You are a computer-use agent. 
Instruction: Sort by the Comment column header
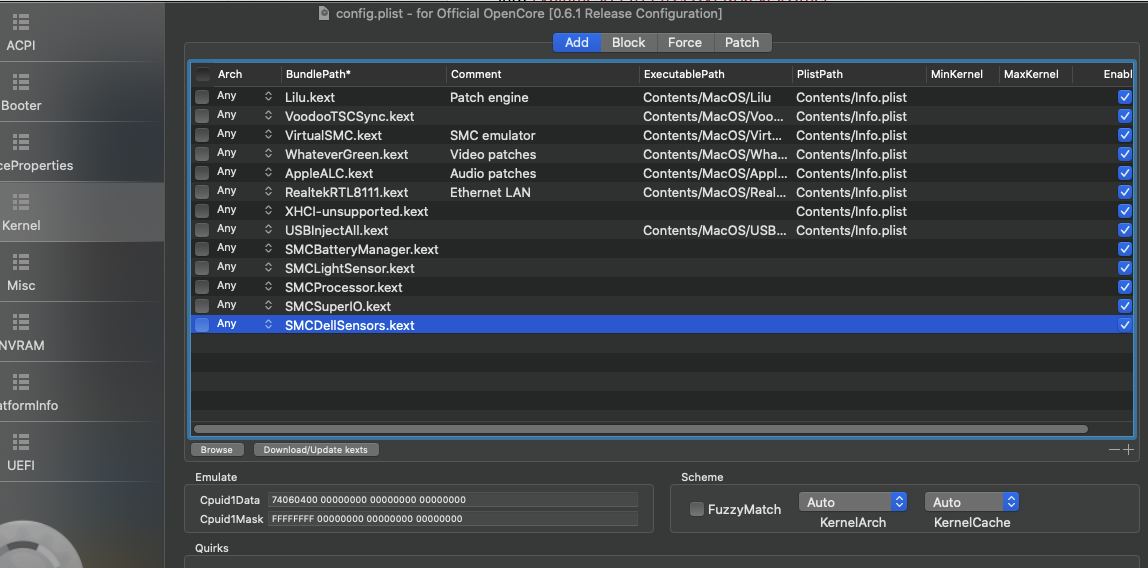pyautogui.click(x=542, y=74)
